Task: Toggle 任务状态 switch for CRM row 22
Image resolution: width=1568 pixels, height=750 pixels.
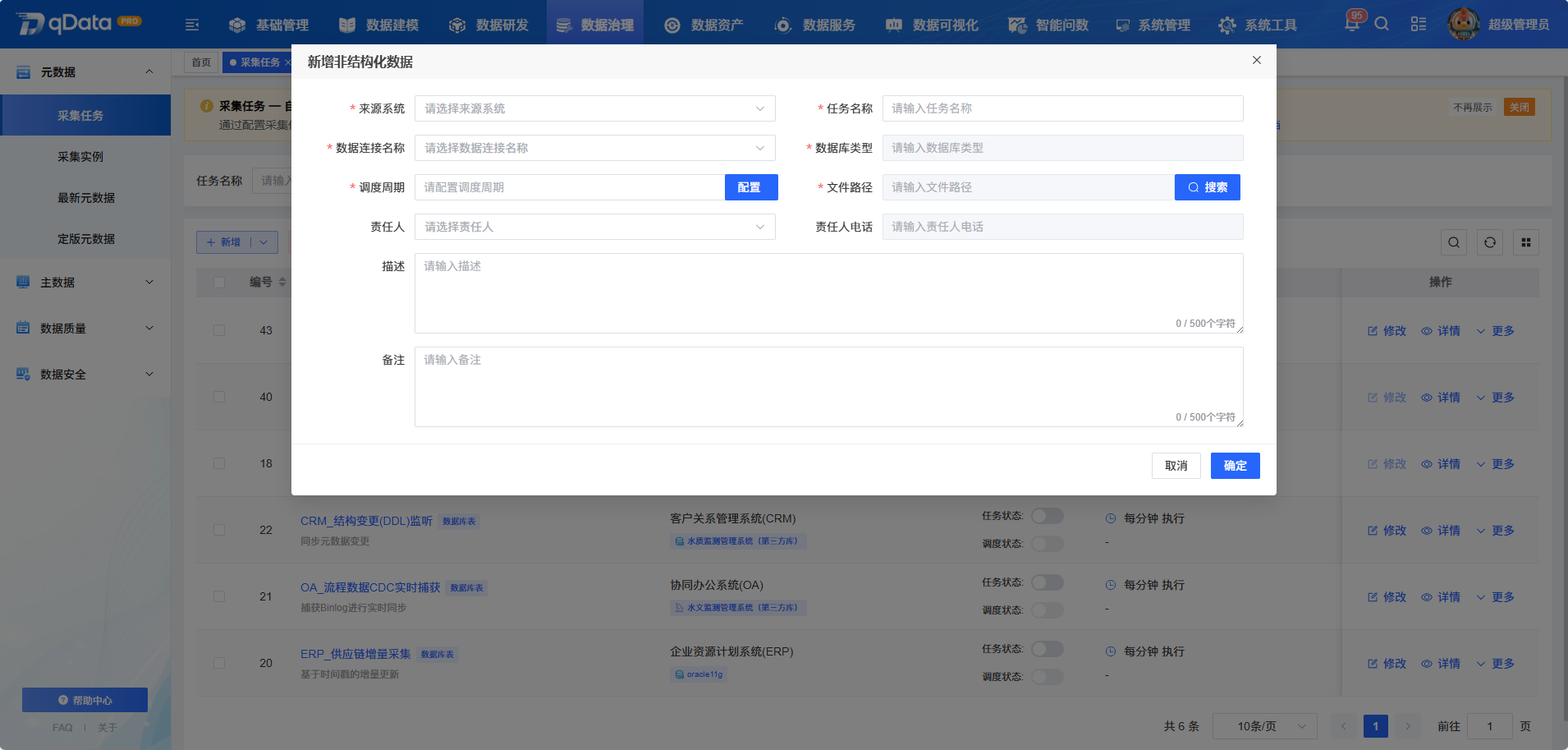Action: coord(1047,516)
